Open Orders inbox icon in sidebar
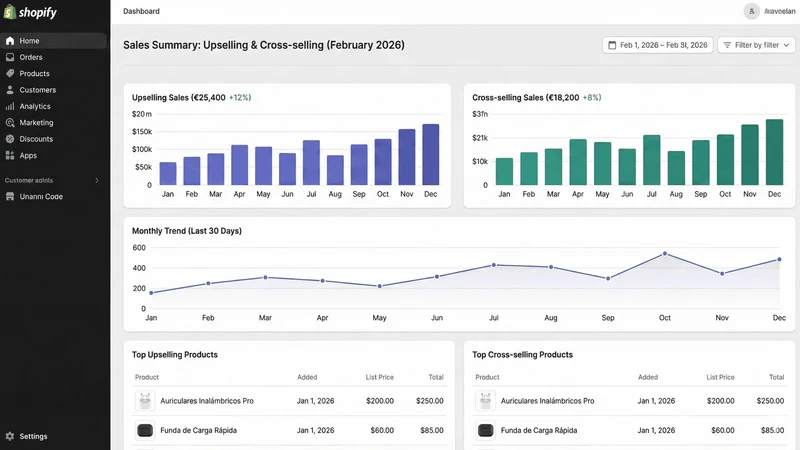 10,57
